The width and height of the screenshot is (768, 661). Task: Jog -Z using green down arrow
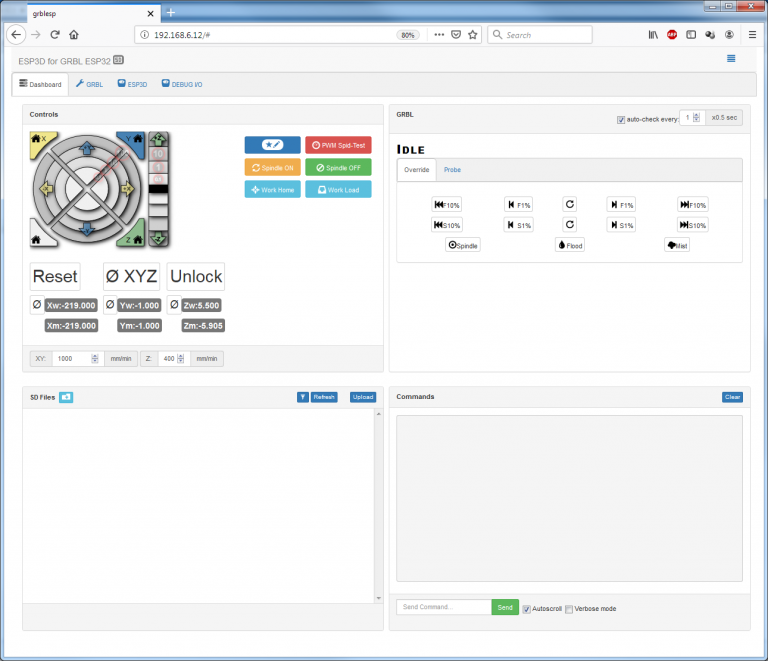click(x=158, y=238)
